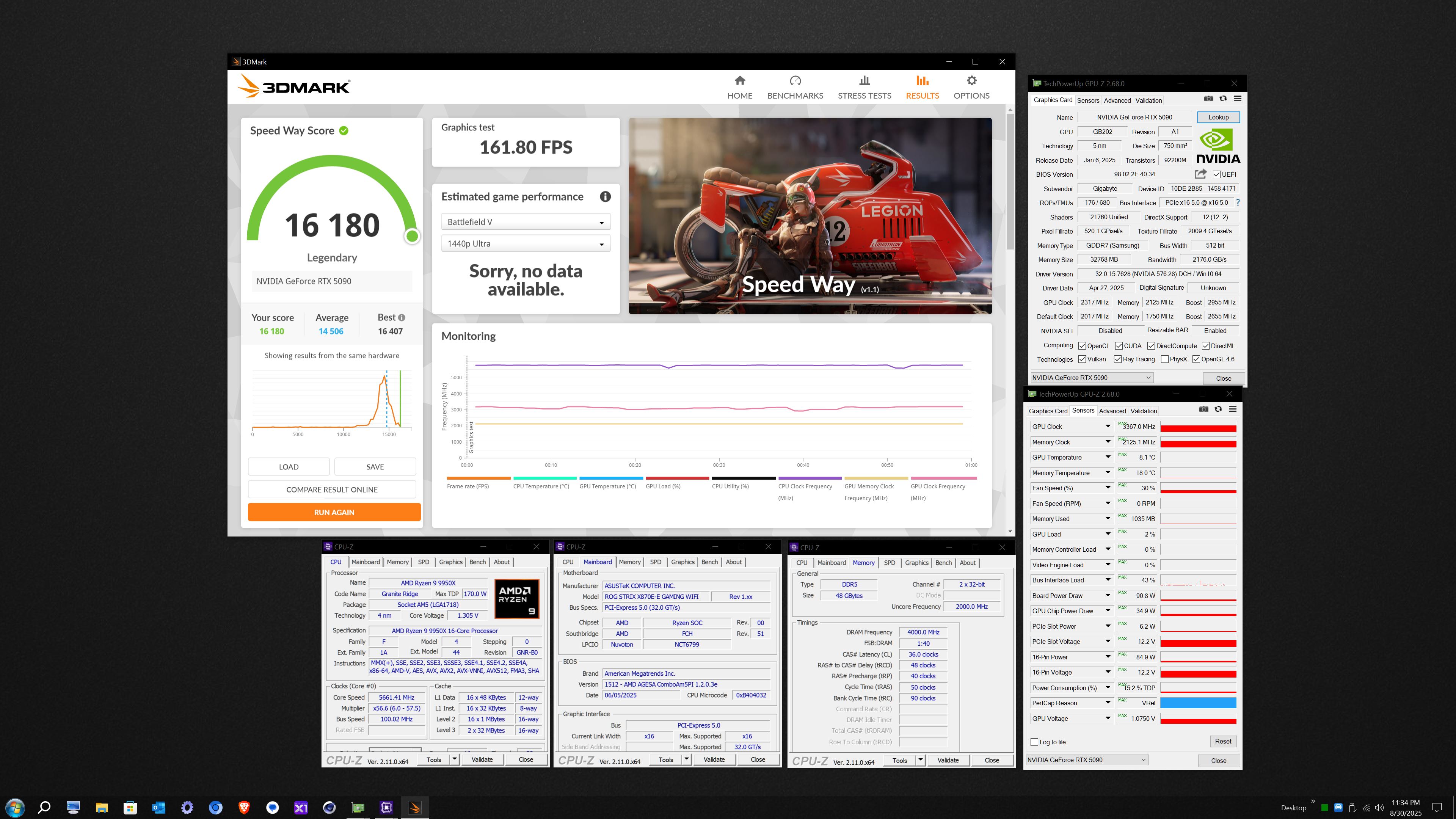Expand the Board Power Draw sensor dropdown
This screenshot has height=819, width=1456.
tap(1108, 595)
